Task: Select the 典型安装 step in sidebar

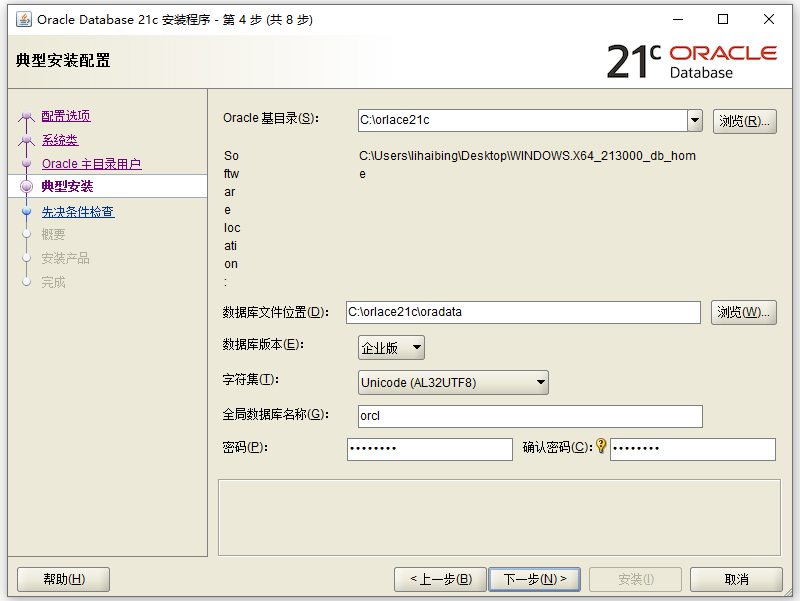Action: [x=67, y=186]
